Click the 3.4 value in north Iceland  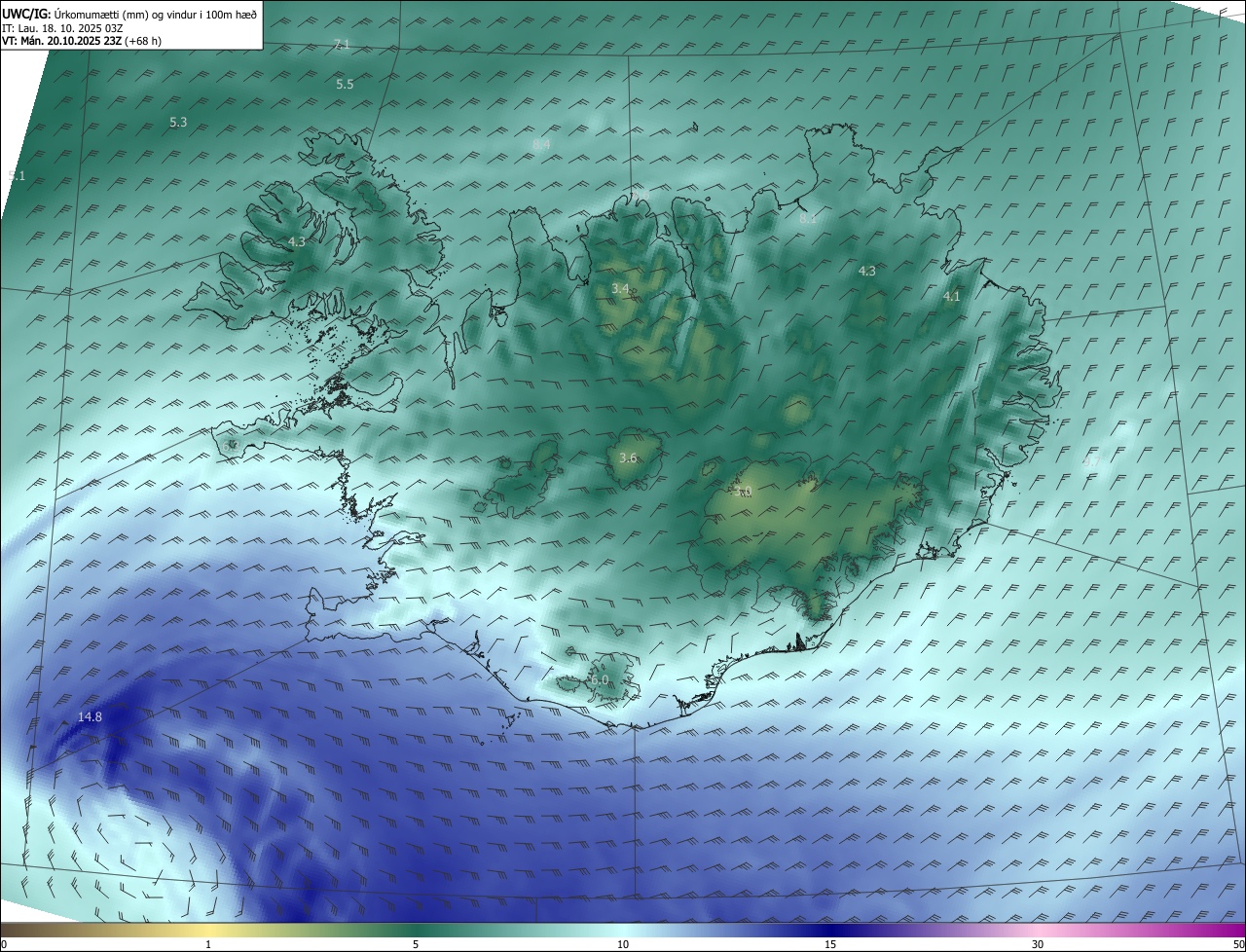pyautogui.click(x=620, y=289)
